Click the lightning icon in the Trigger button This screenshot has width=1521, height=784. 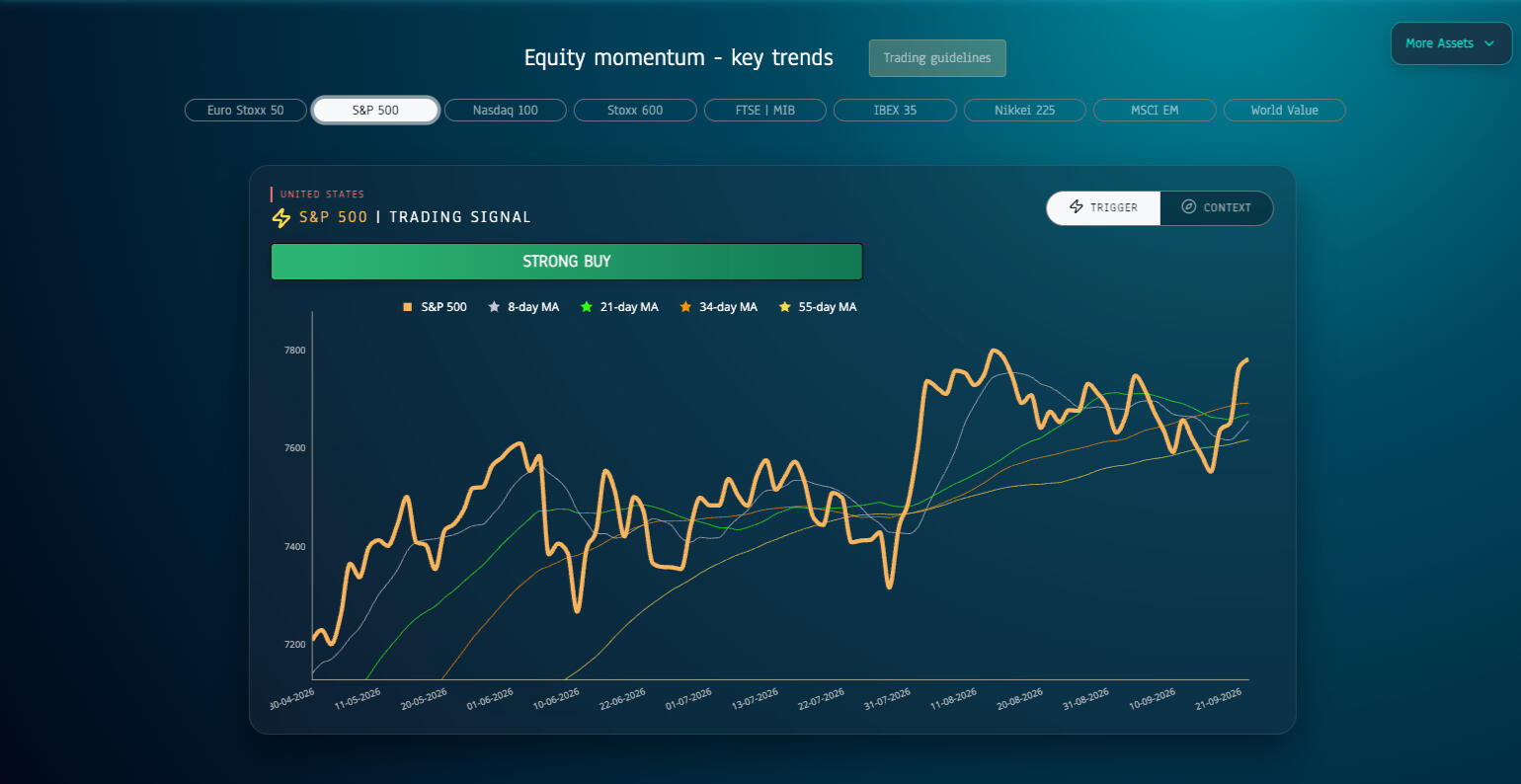(x=1077, y=207)
